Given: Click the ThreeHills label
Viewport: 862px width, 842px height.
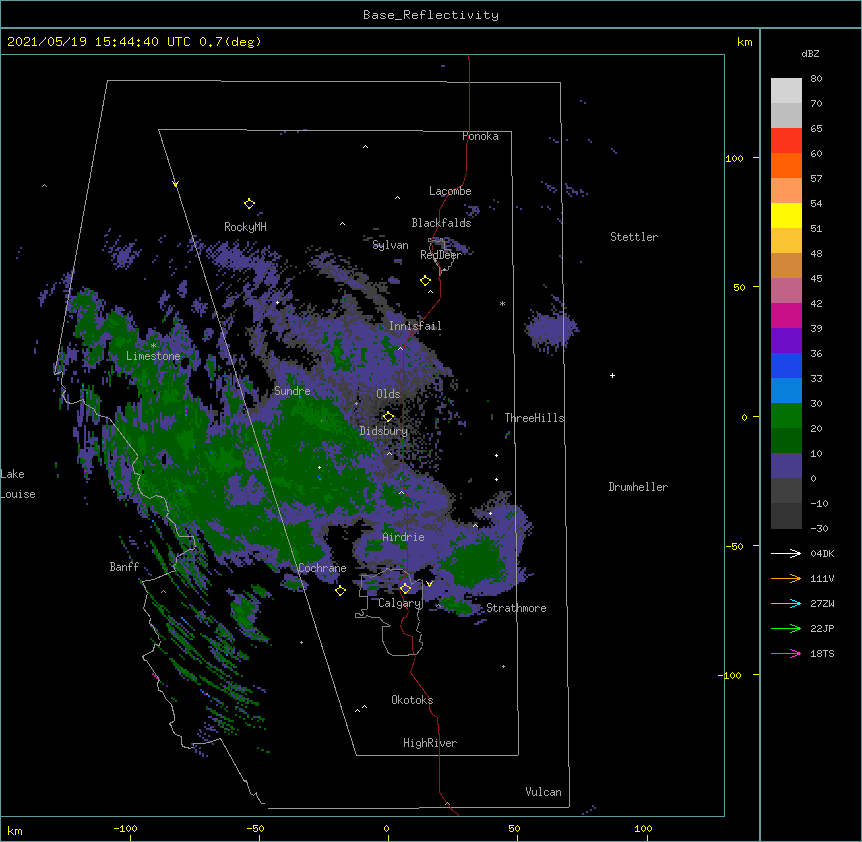Looking at the screenshot, I should [x=534, y=418].
